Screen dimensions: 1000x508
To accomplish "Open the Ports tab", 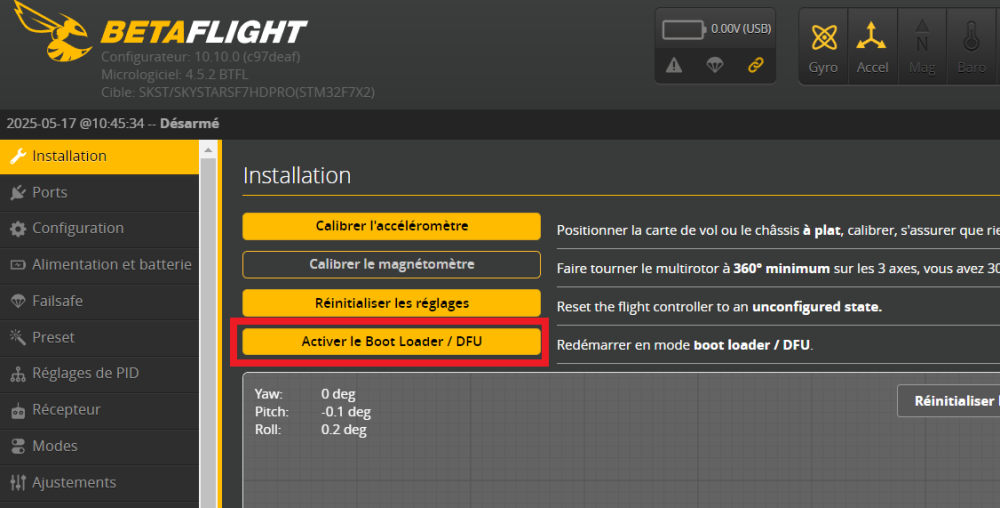I will [x=50, y=192].
